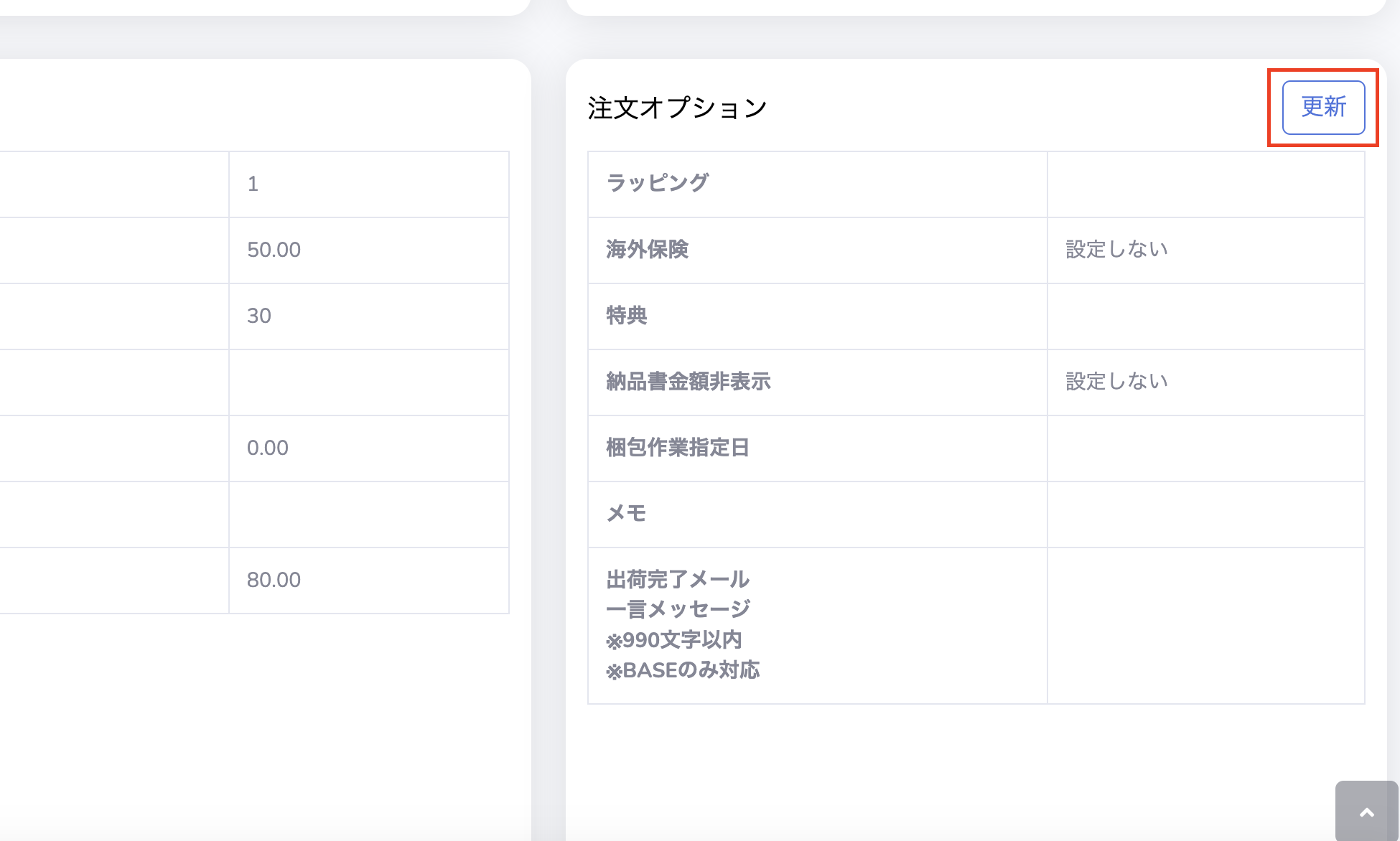This screenshot has height=841, width=1400.
Task: Click the 梱包作業指定日 label
Action: click(677, 447)
